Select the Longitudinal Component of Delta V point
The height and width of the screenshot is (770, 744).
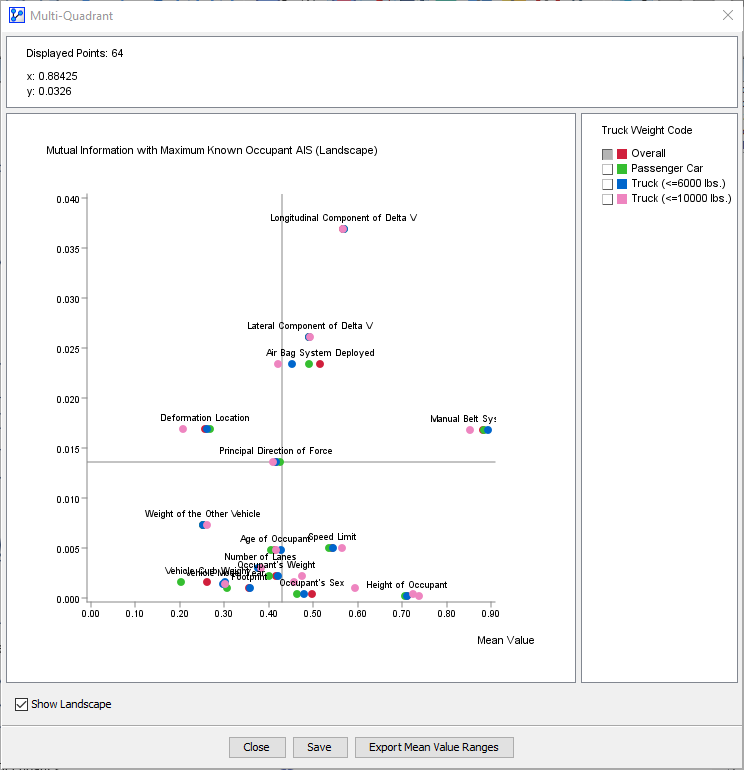point(343,229)
